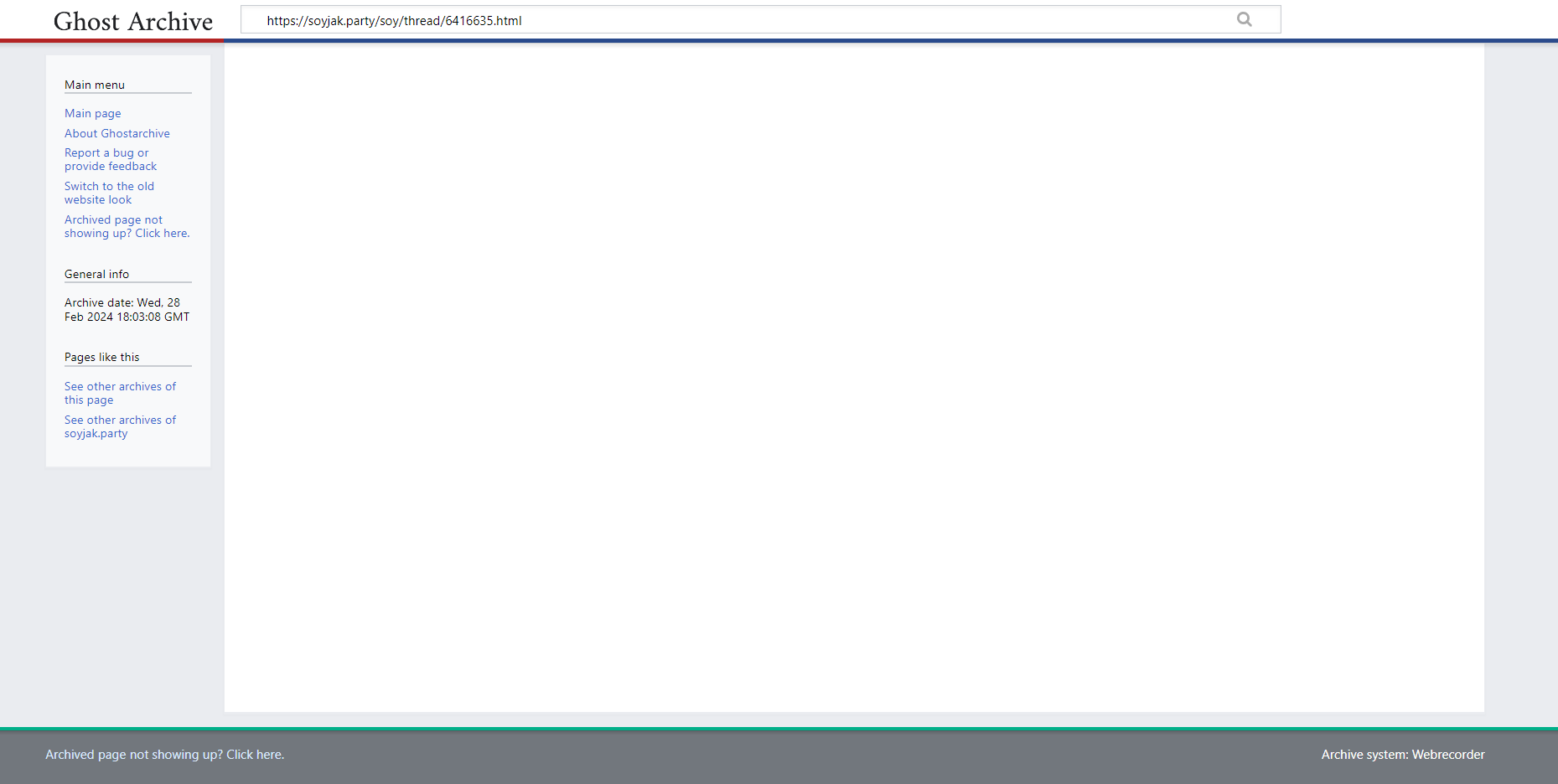Select the Archive date text
Image resolution: width=1558 pixels, height=784 pixels.
pos(127,310)
